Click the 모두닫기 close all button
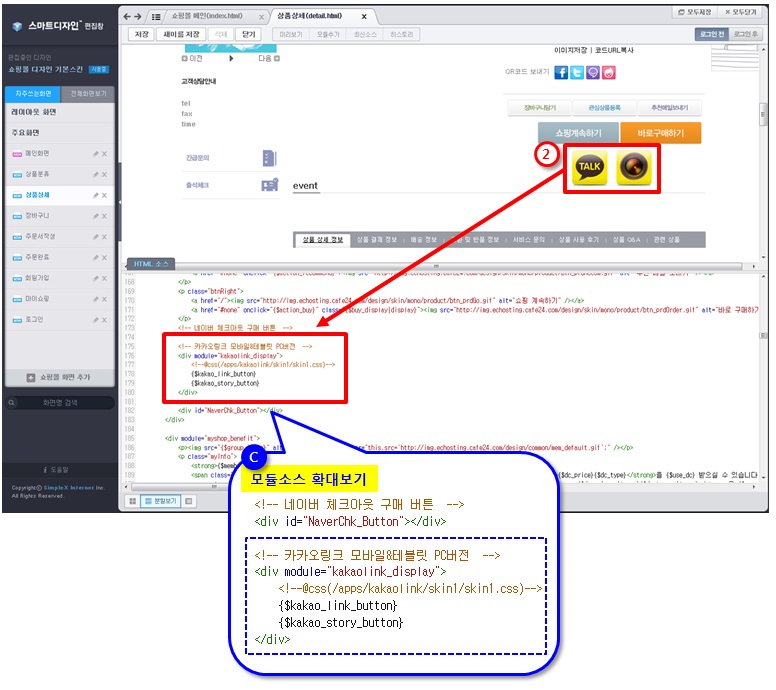Image resolution: width=776 pixels, height=690 pixels. pyautogui.click(x=741, y=12)
